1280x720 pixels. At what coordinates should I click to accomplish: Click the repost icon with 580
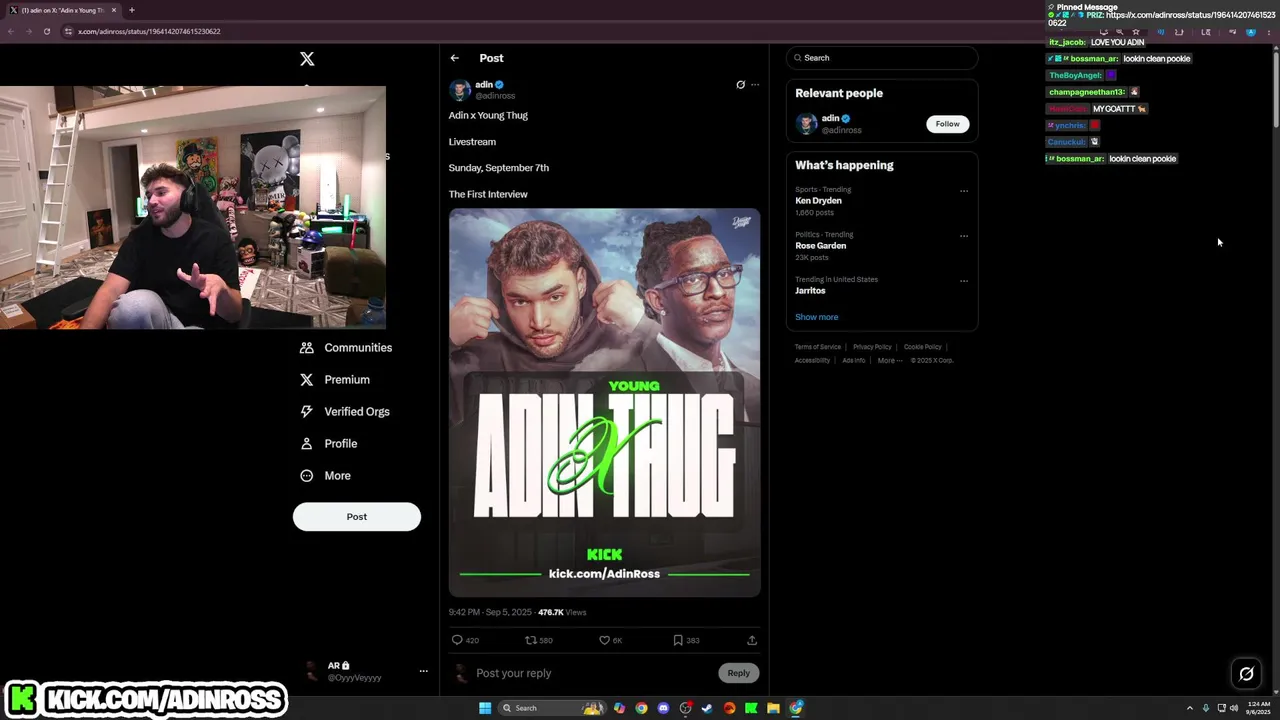pos(539,640)
